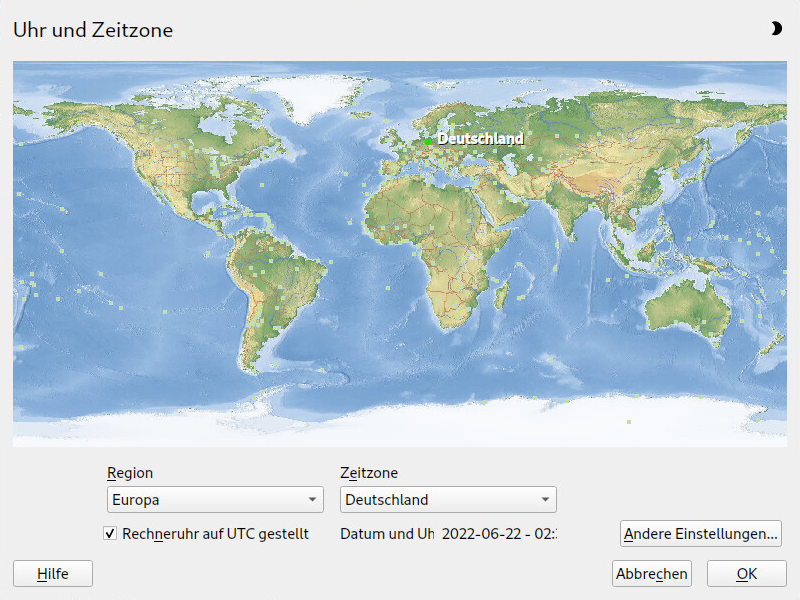Screen dimensions: 800x600
Task: Click the moon icon for dark mode
Action: coord(776,29)
